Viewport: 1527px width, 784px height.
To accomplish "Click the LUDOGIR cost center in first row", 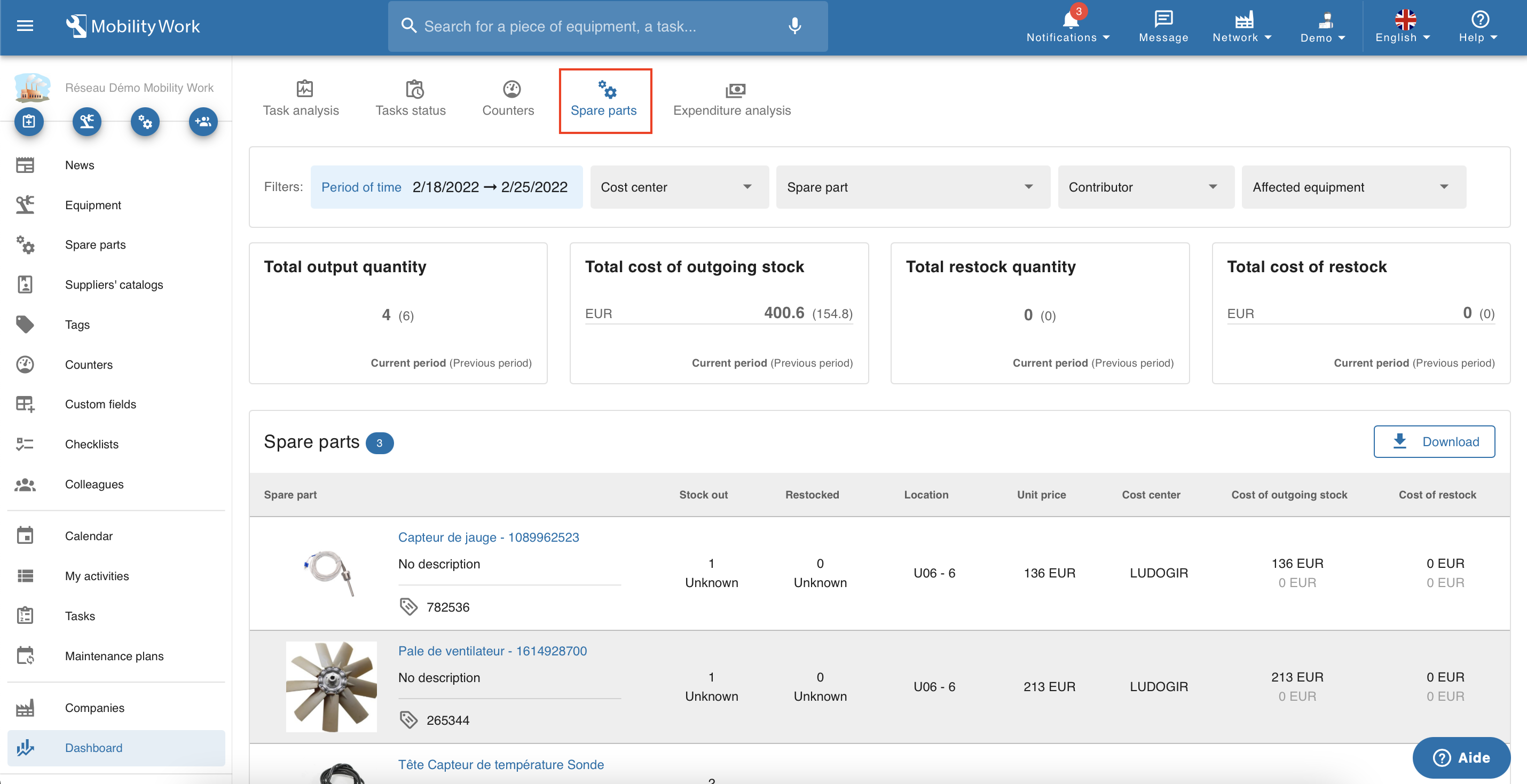I will [x=1158, y=573].
